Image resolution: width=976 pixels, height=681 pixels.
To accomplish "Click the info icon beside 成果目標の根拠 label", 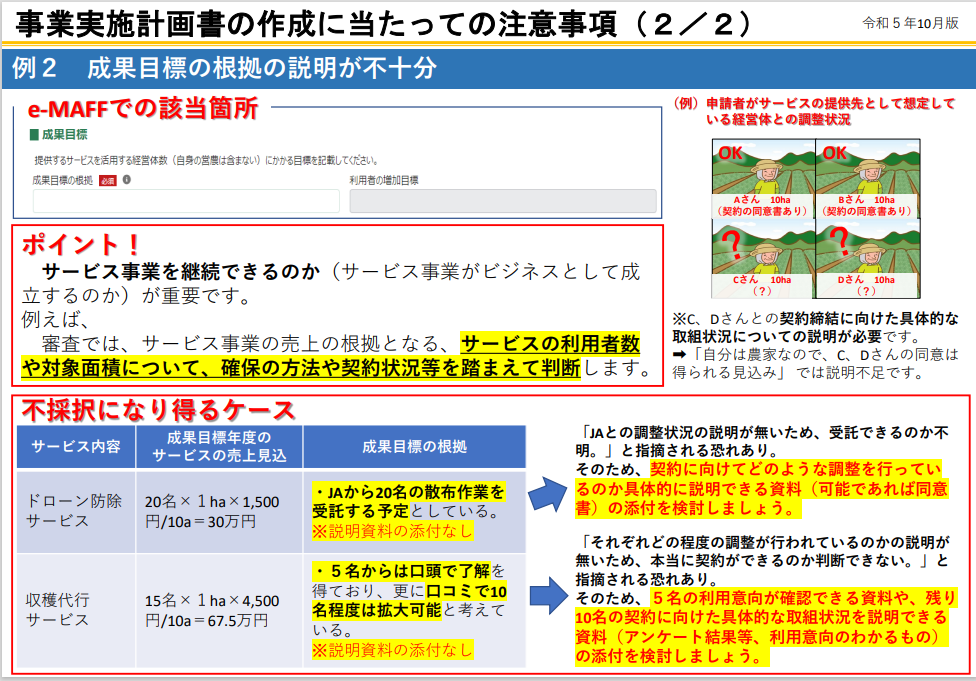I will click(x=126, y=180).
